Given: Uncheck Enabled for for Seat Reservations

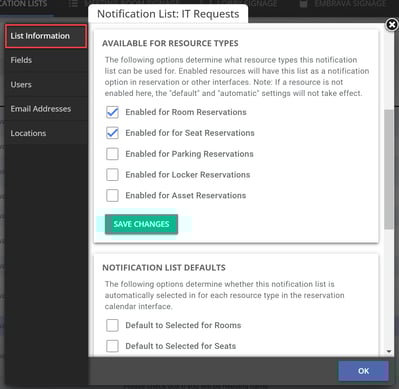Looking at the screenshot, I should (112, 133).
